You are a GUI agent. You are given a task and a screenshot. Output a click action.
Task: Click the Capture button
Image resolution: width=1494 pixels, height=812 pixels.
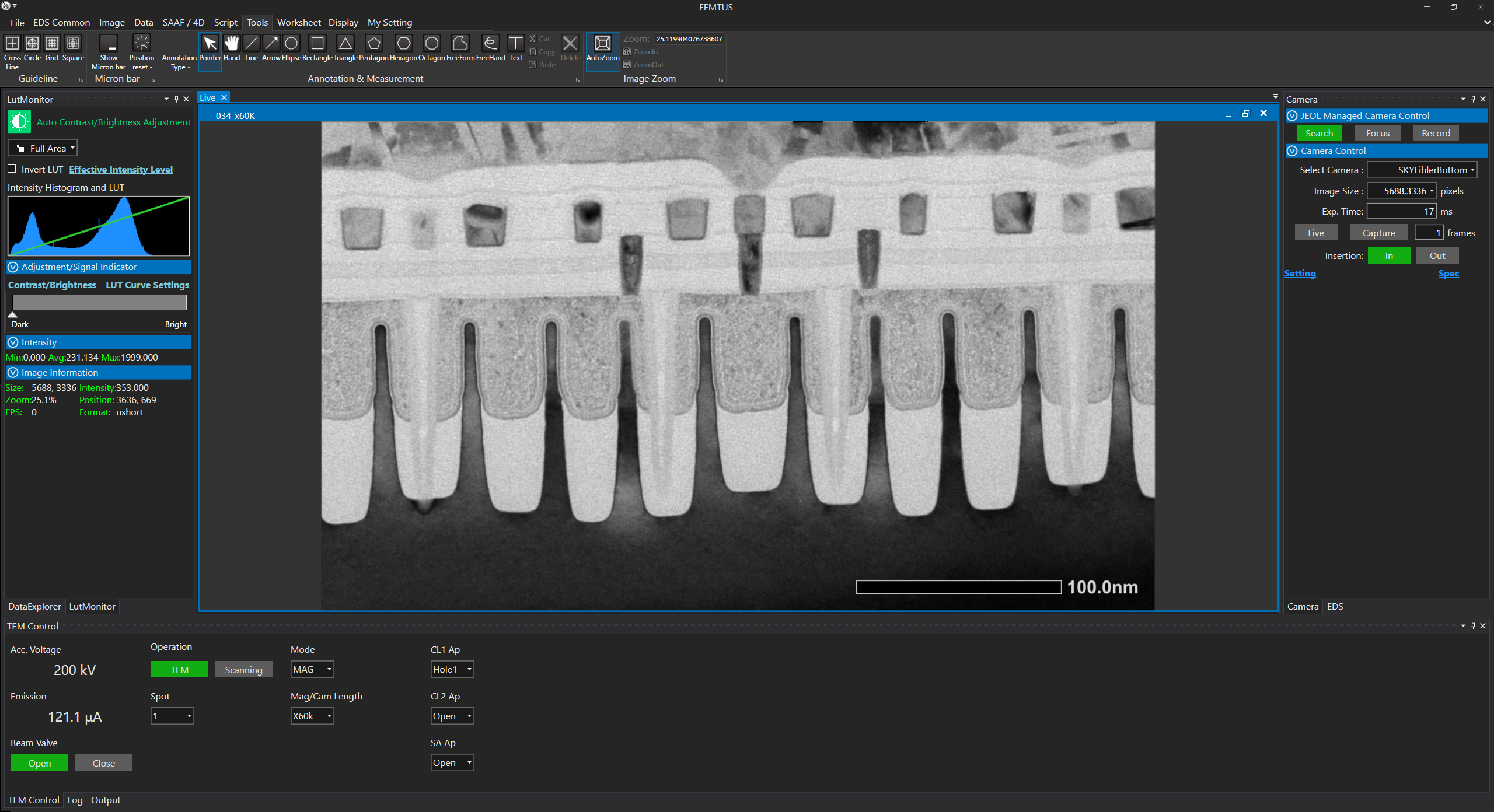pyautogui.click(x=1378, y=233)
